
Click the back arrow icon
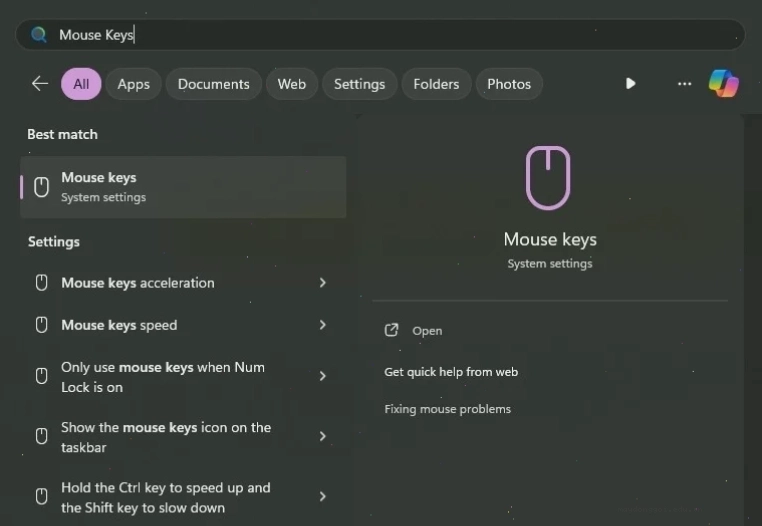coord(40,84)
